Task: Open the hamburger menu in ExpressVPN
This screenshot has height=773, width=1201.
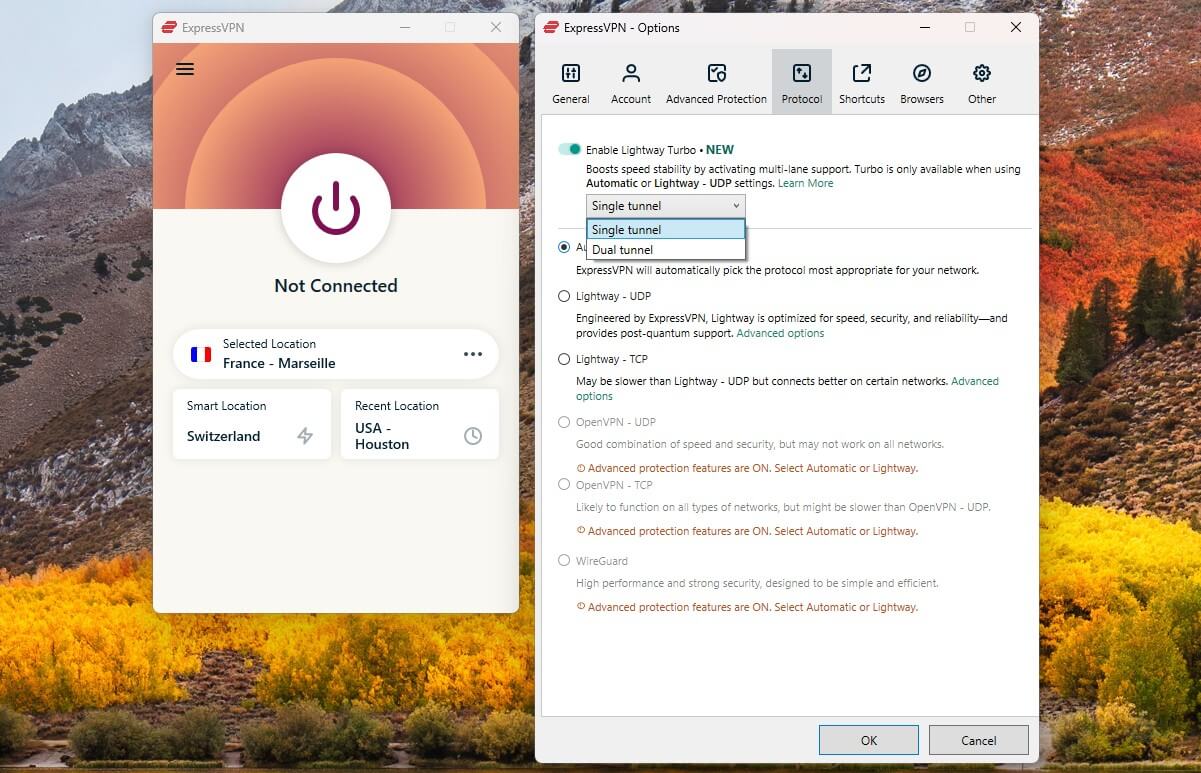Action: 185,69
